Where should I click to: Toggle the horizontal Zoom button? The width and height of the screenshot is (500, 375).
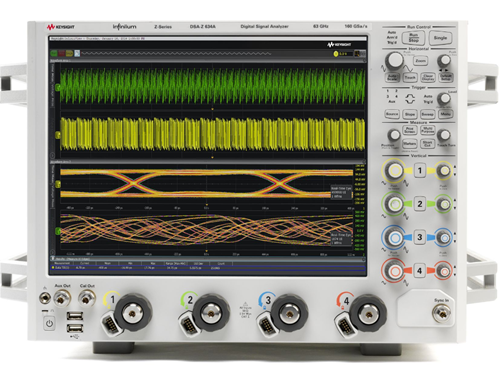pos(420,61)
